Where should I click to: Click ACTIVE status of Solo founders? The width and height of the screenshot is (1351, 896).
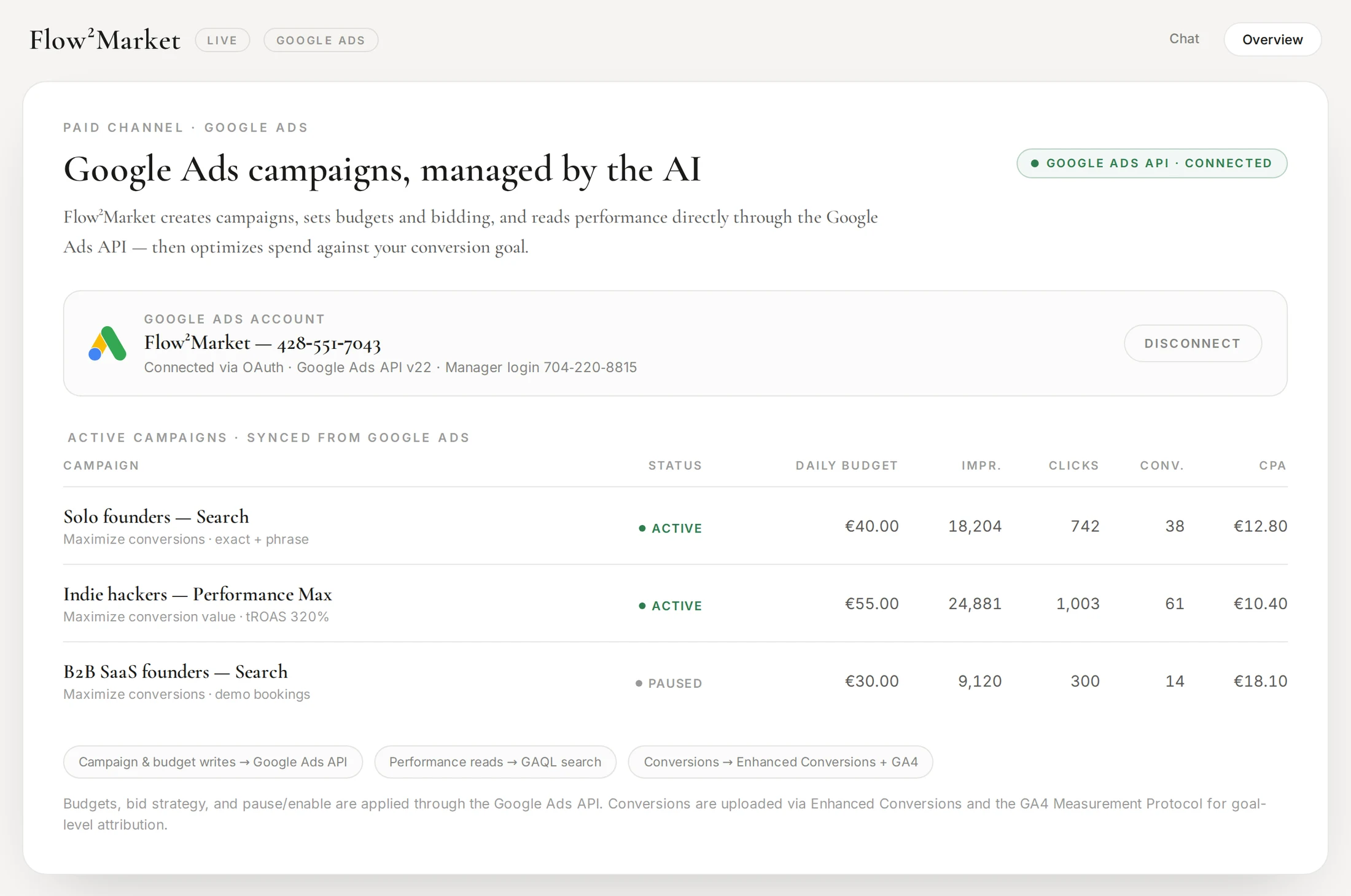(x=670, y=528)
